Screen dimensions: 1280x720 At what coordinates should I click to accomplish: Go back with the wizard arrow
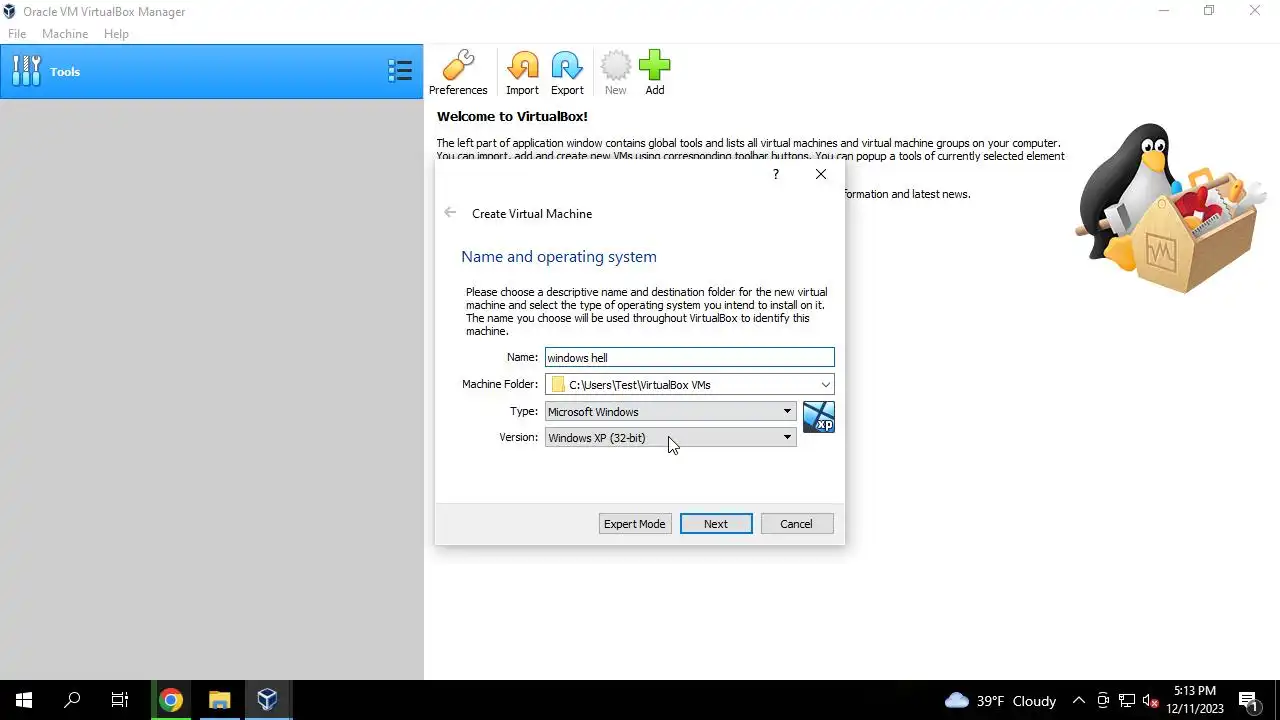pyautogui.click(x=450, y=213)
